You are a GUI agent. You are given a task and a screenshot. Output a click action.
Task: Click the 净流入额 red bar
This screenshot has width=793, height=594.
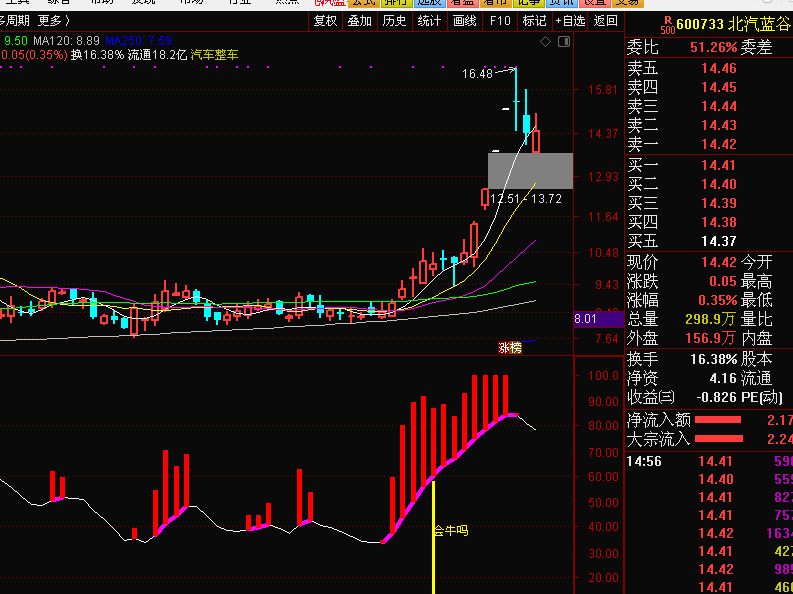click(x=718, y=420)
